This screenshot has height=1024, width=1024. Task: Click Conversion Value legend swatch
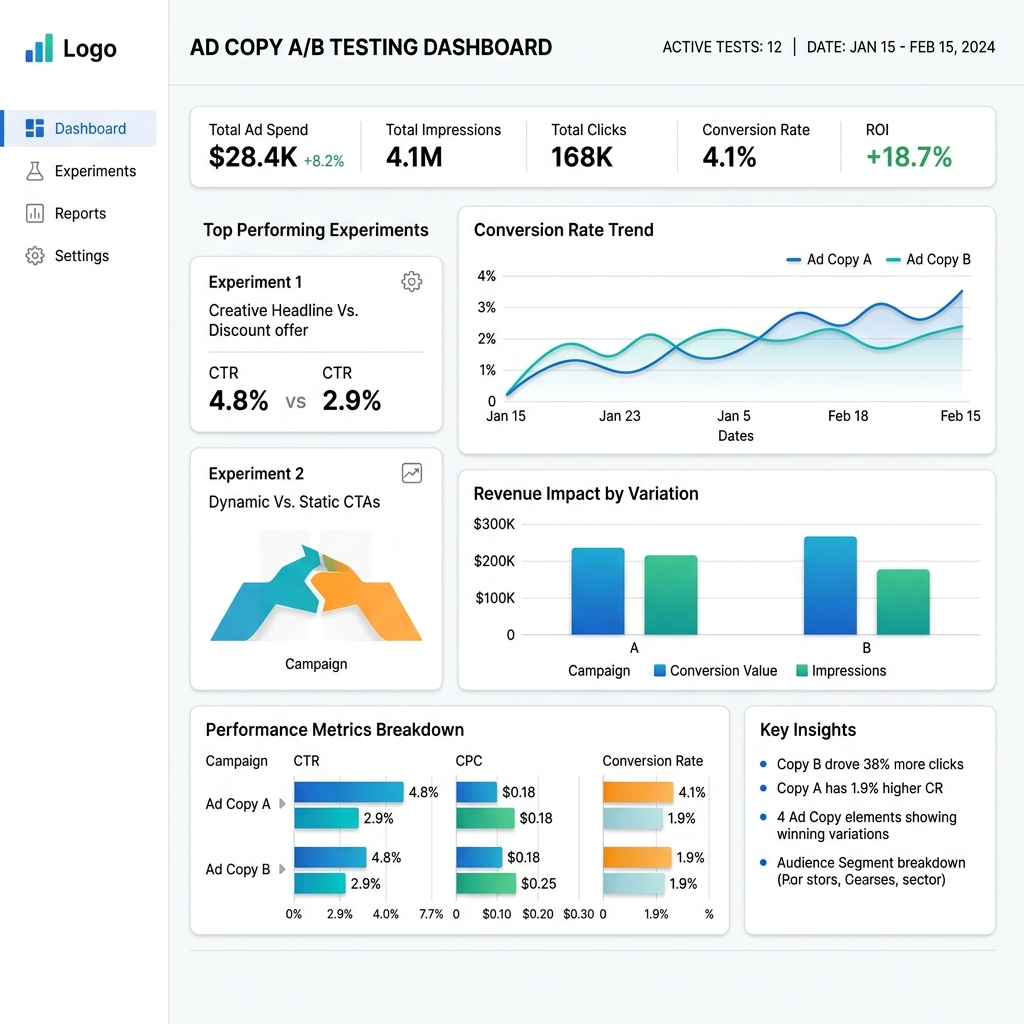(660, 670)
